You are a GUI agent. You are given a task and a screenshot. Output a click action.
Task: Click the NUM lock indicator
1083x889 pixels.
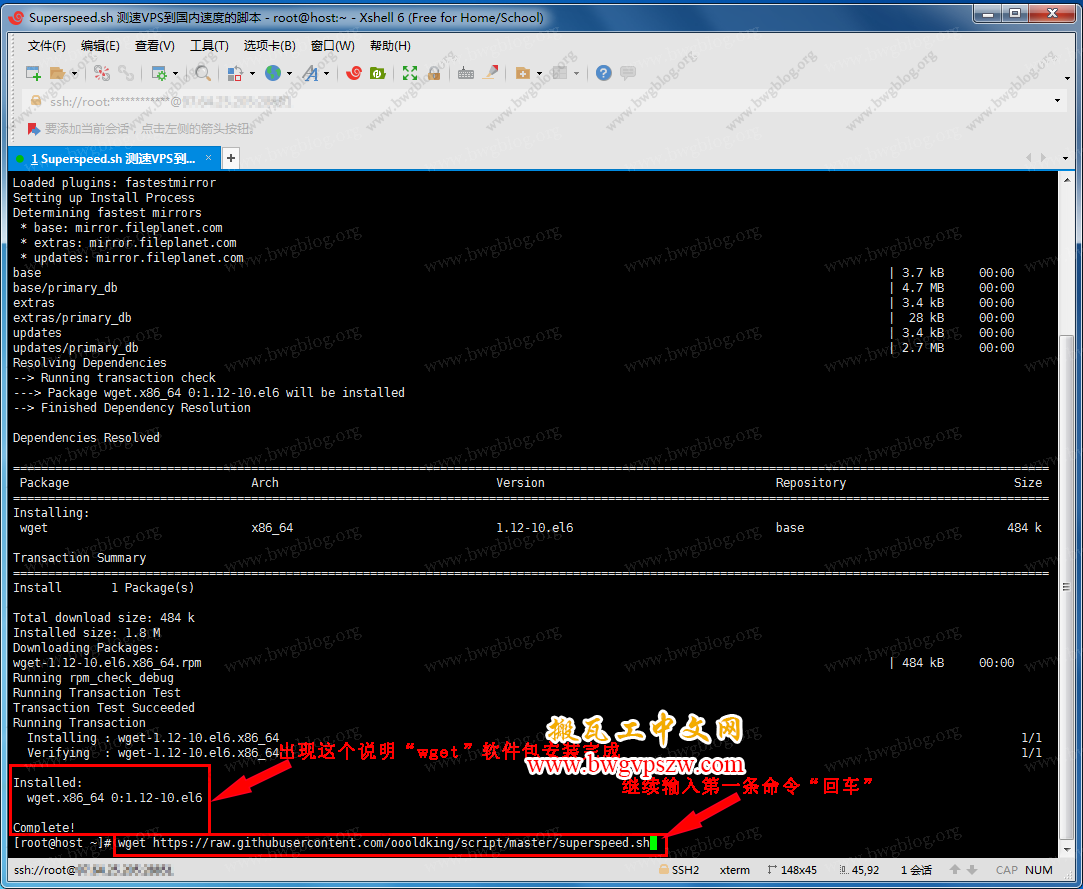(1039, 870)
